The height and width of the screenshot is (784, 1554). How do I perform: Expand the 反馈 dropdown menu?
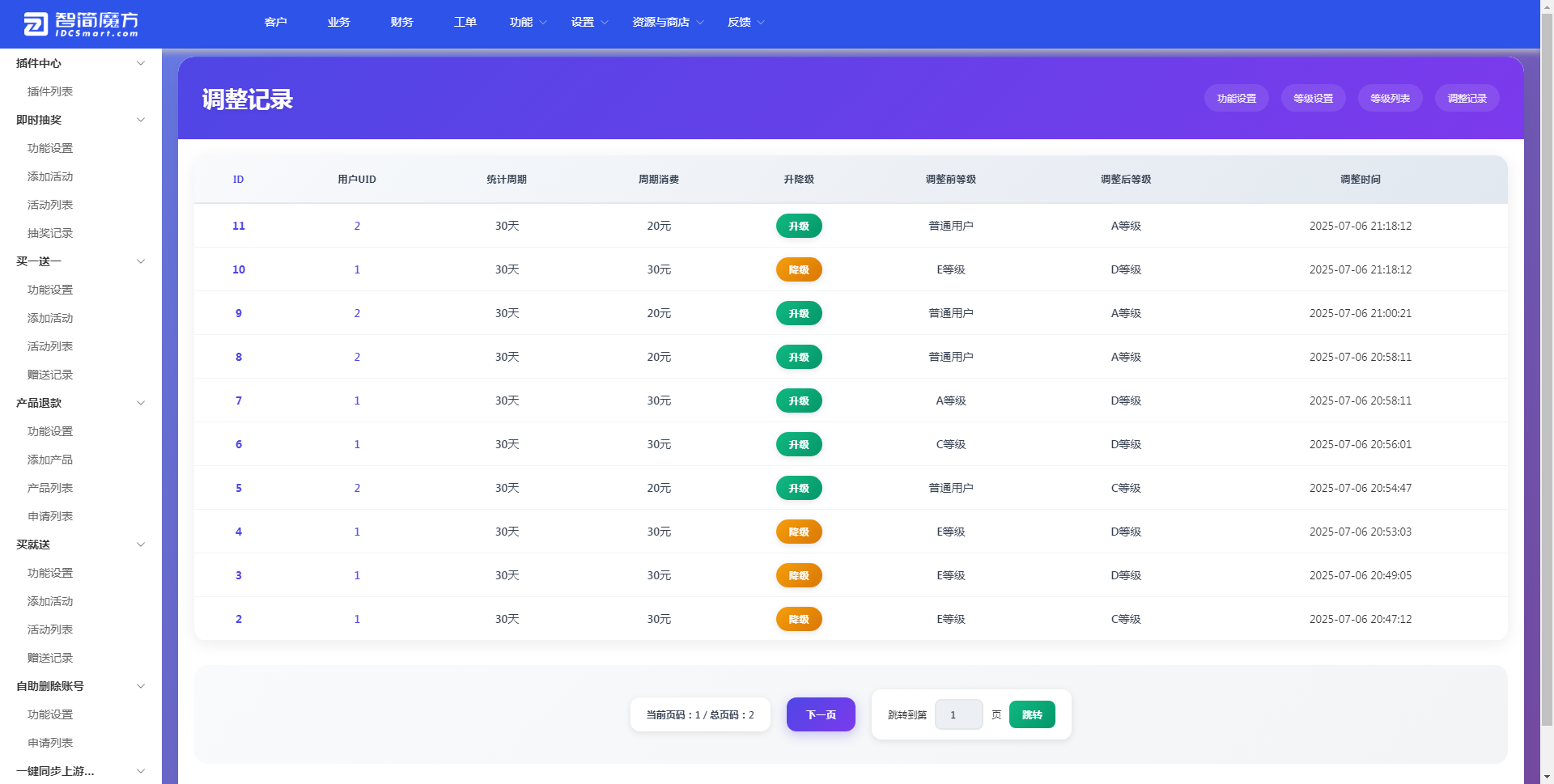pos(745,22)
